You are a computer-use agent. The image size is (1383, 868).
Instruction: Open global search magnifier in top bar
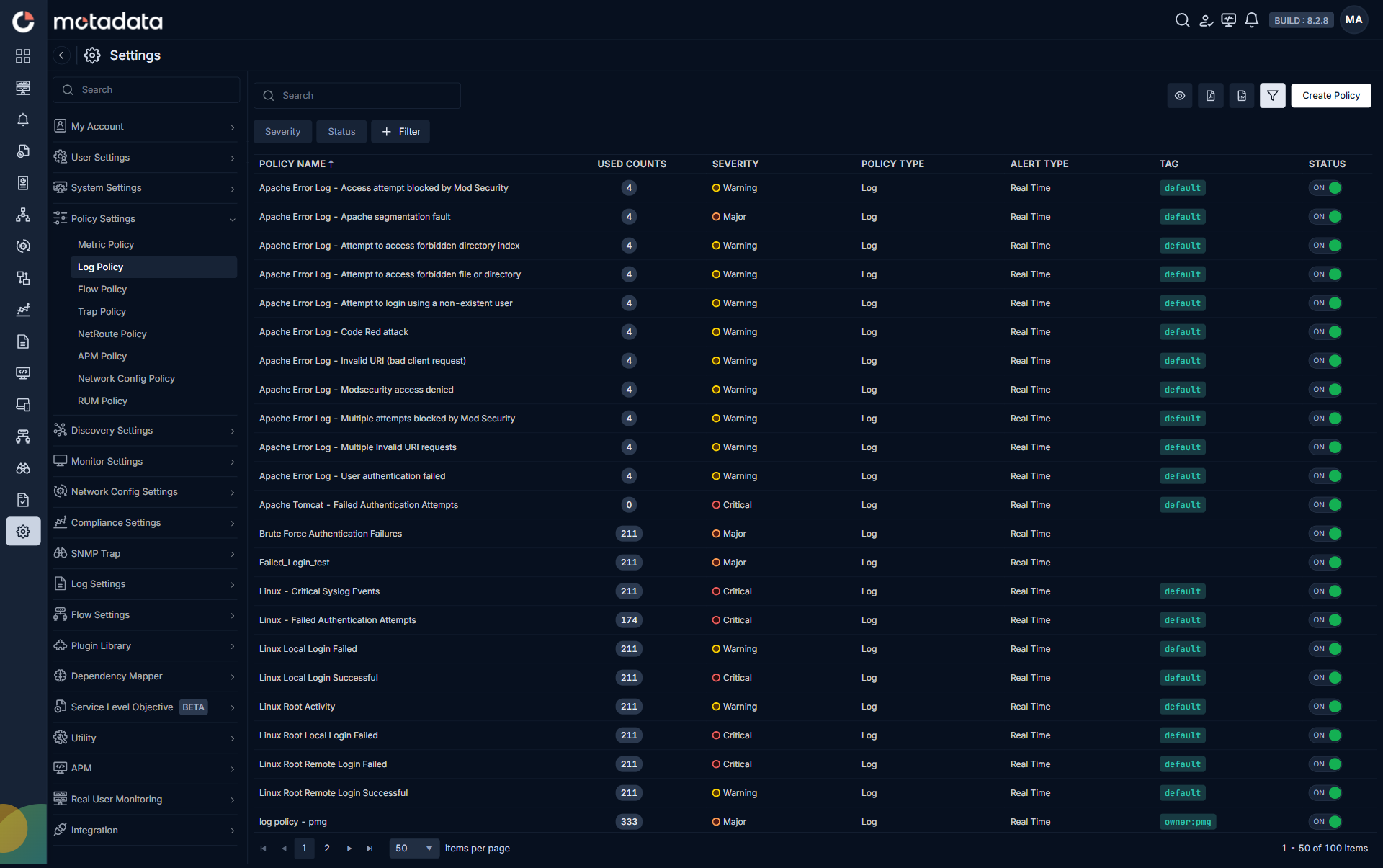[1182, 20]
